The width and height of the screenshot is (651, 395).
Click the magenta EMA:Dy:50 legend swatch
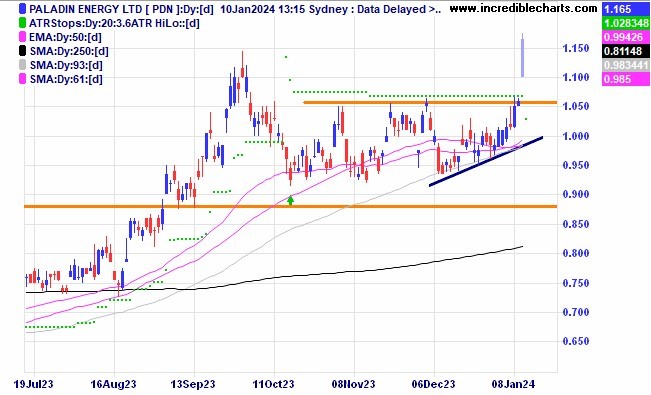point(23,37)
